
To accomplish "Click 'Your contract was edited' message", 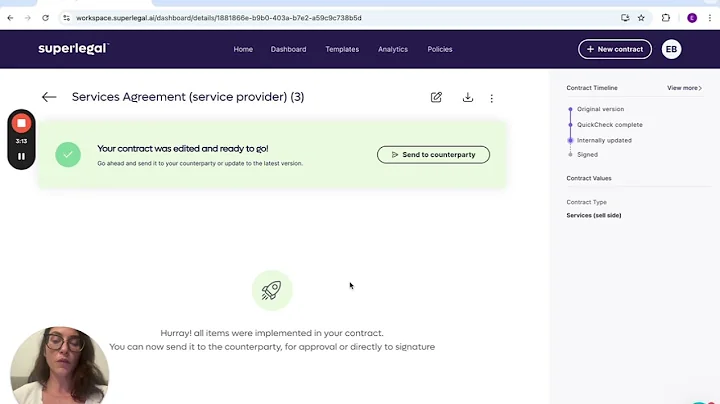I will coord(183,149).
